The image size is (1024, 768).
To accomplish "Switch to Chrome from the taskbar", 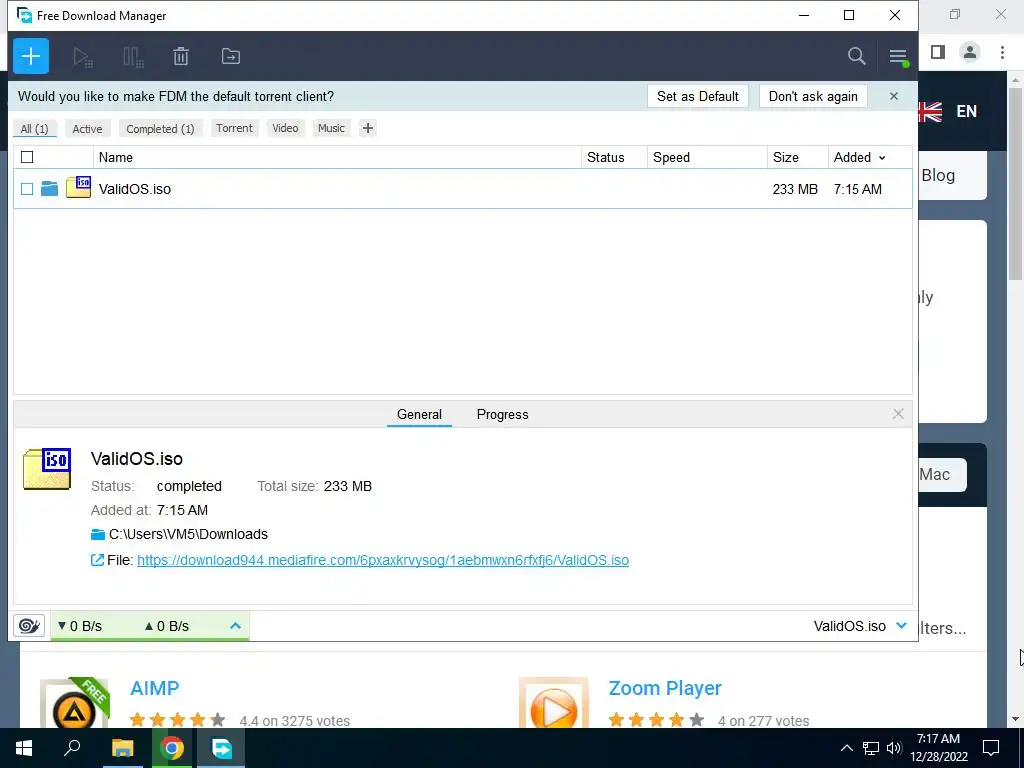I will pos(172,748).
